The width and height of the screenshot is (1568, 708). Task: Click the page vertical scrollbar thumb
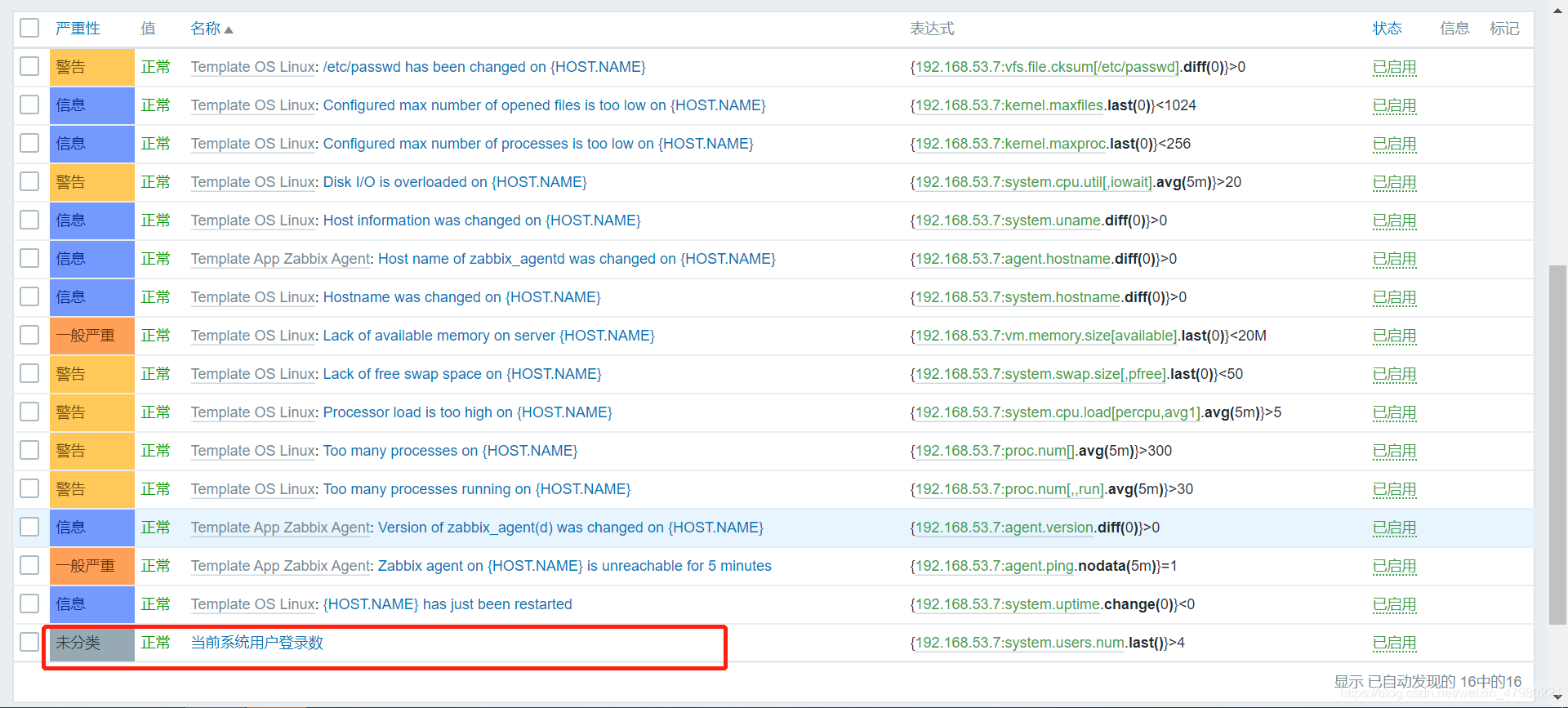point(1557,444)
